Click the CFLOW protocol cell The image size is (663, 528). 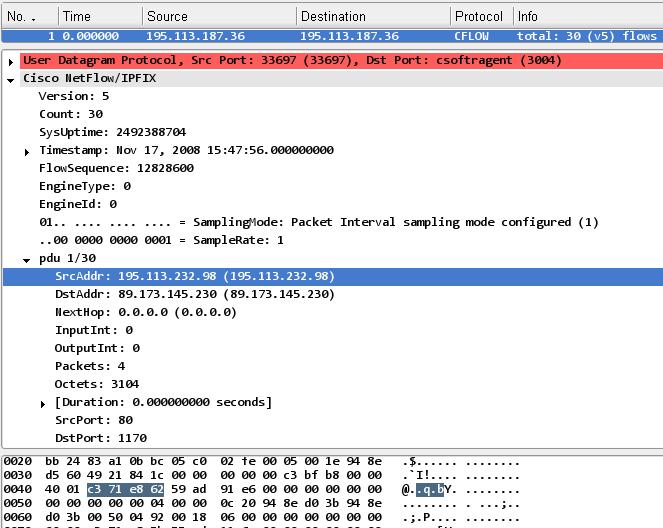click(x=471, y=36)
